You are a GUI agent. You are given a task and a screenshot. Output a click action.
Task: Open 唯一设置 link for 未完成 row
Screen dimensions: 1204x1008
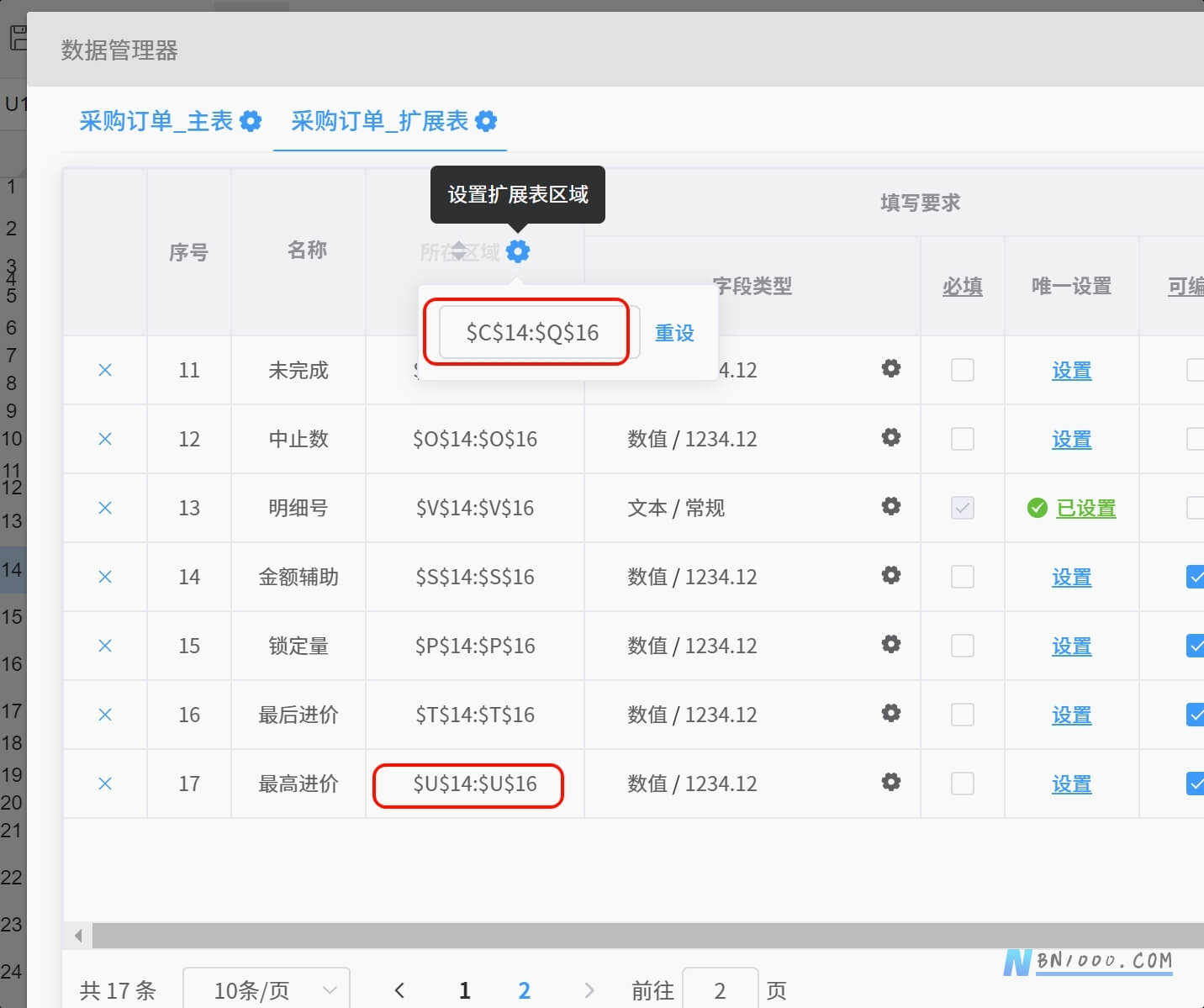point(1072,370)
